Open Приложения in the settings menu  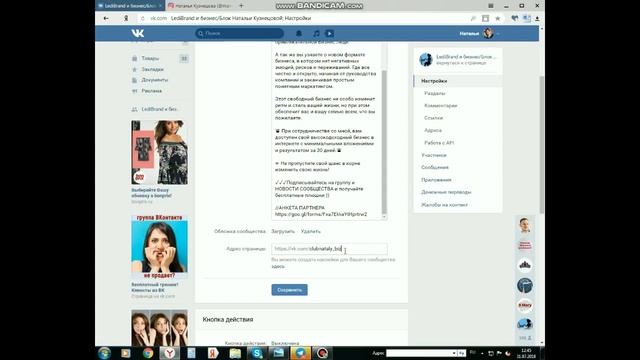pyautogui.click(x=436, y=180)
